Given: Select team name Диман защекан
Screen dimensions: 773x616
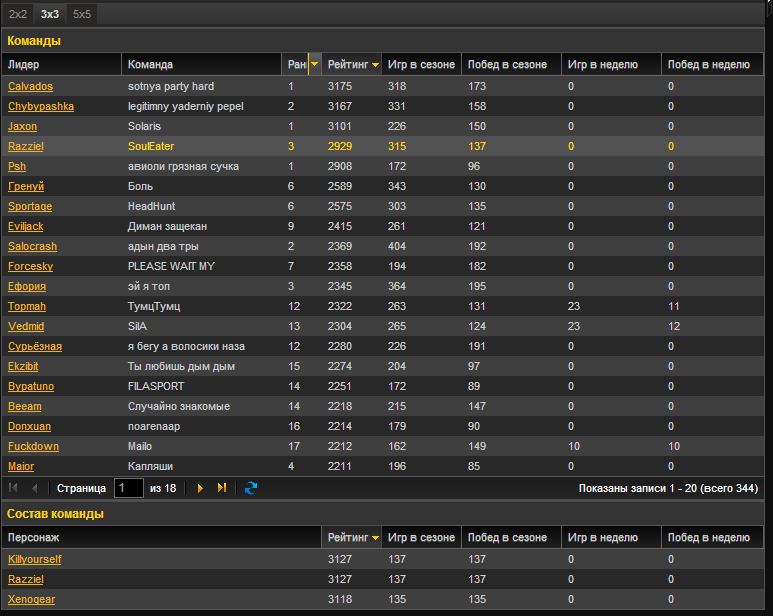Looking at the screenshot, I should pyautogui.click(x=167, y=226).
